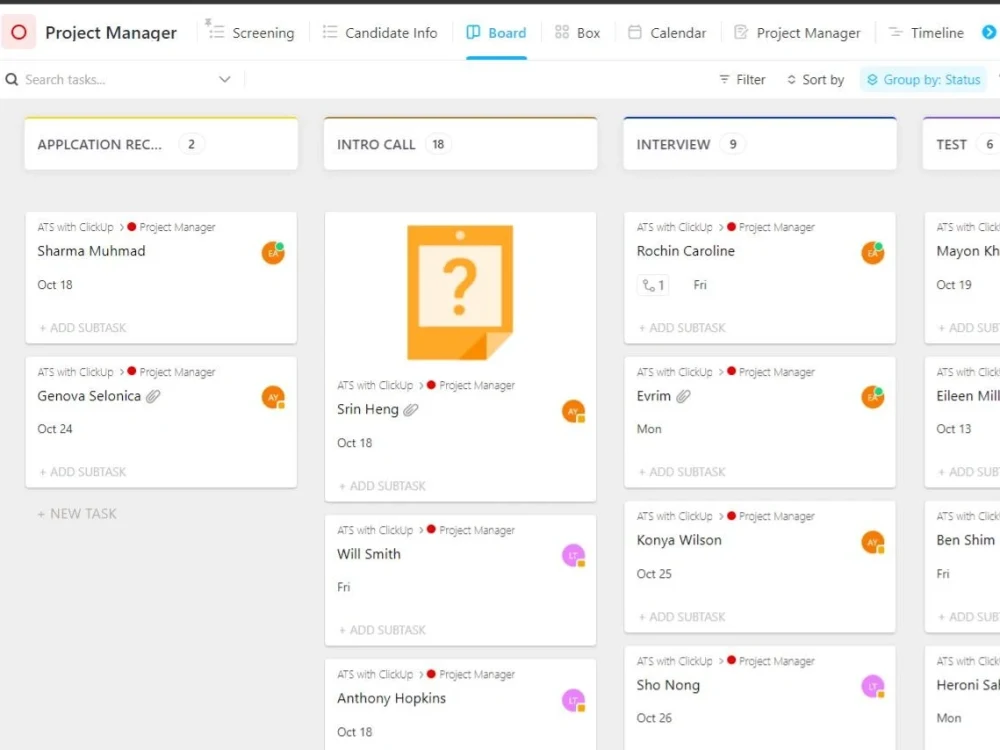Click Srin Heng's assignee avatar
The width and height of the screenshot is (1000, 750).
point(573,411)
